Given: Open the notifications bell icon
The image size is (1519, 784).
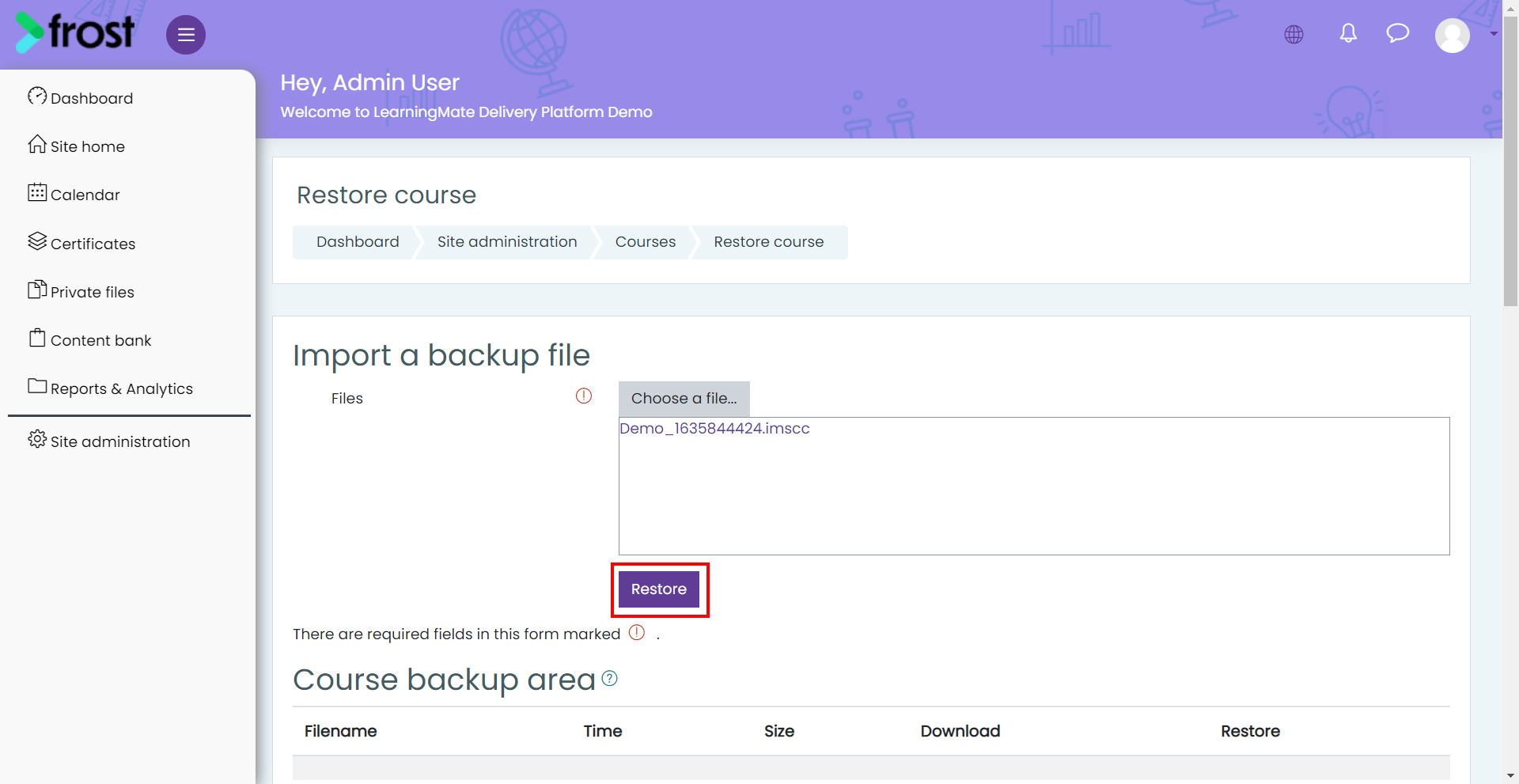Looking at the screenshot, I should [x=1349, y=33].
